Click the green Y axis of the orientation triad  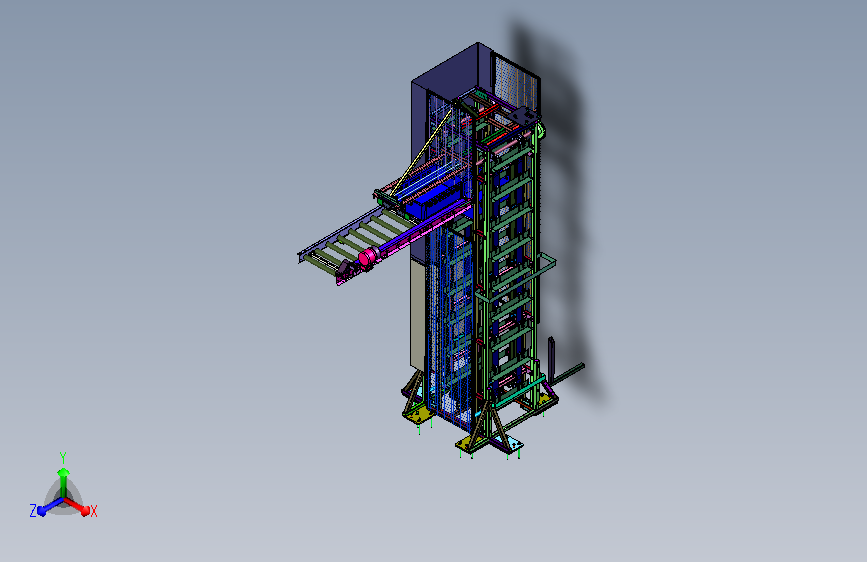click(x=63, y=483)
